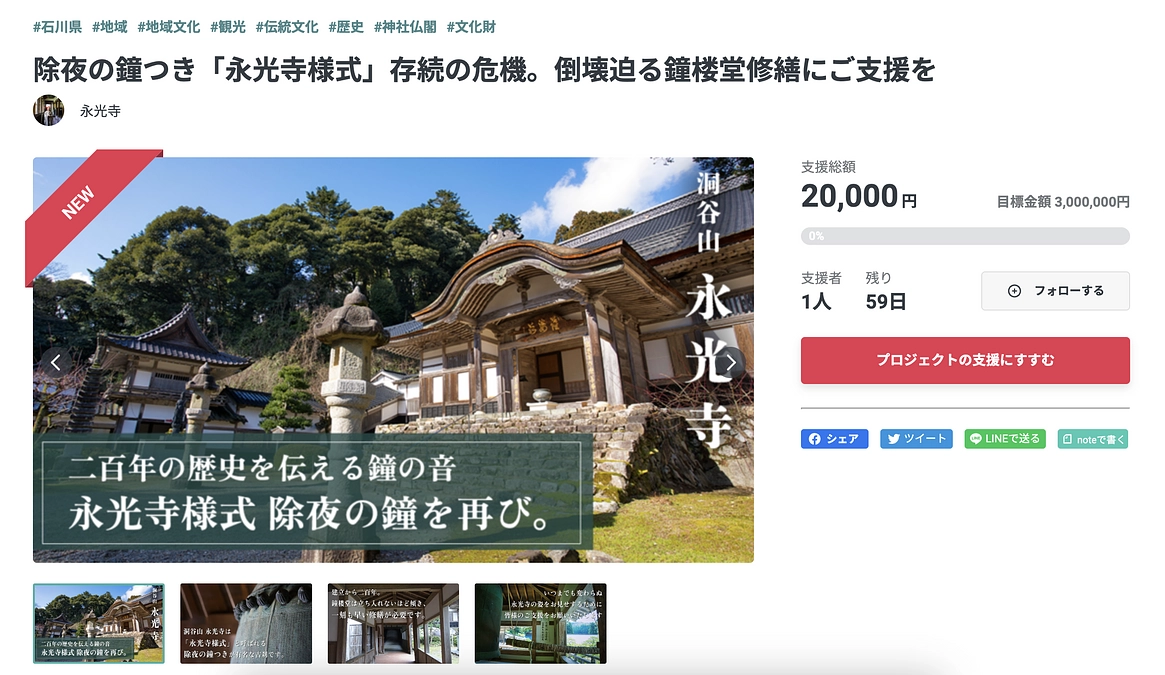Open the #文化財 tag
Image resolution: width=1165 pixels, height=675 pixels.
coord(471,27)
